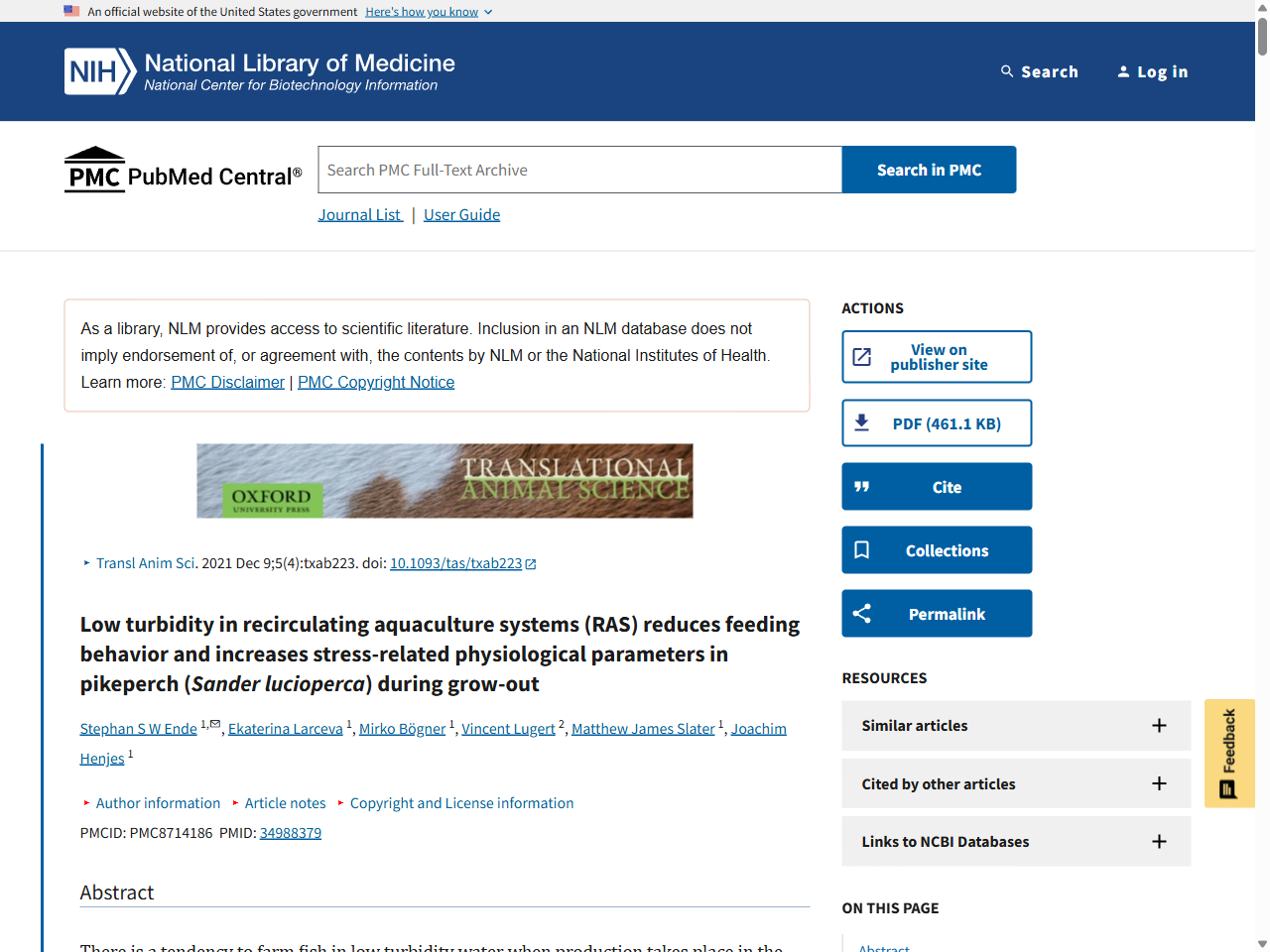Screen dimensions: 1270x952
Task: Expand the Links to NCBI Databases section
Action: coord(1159,841)
